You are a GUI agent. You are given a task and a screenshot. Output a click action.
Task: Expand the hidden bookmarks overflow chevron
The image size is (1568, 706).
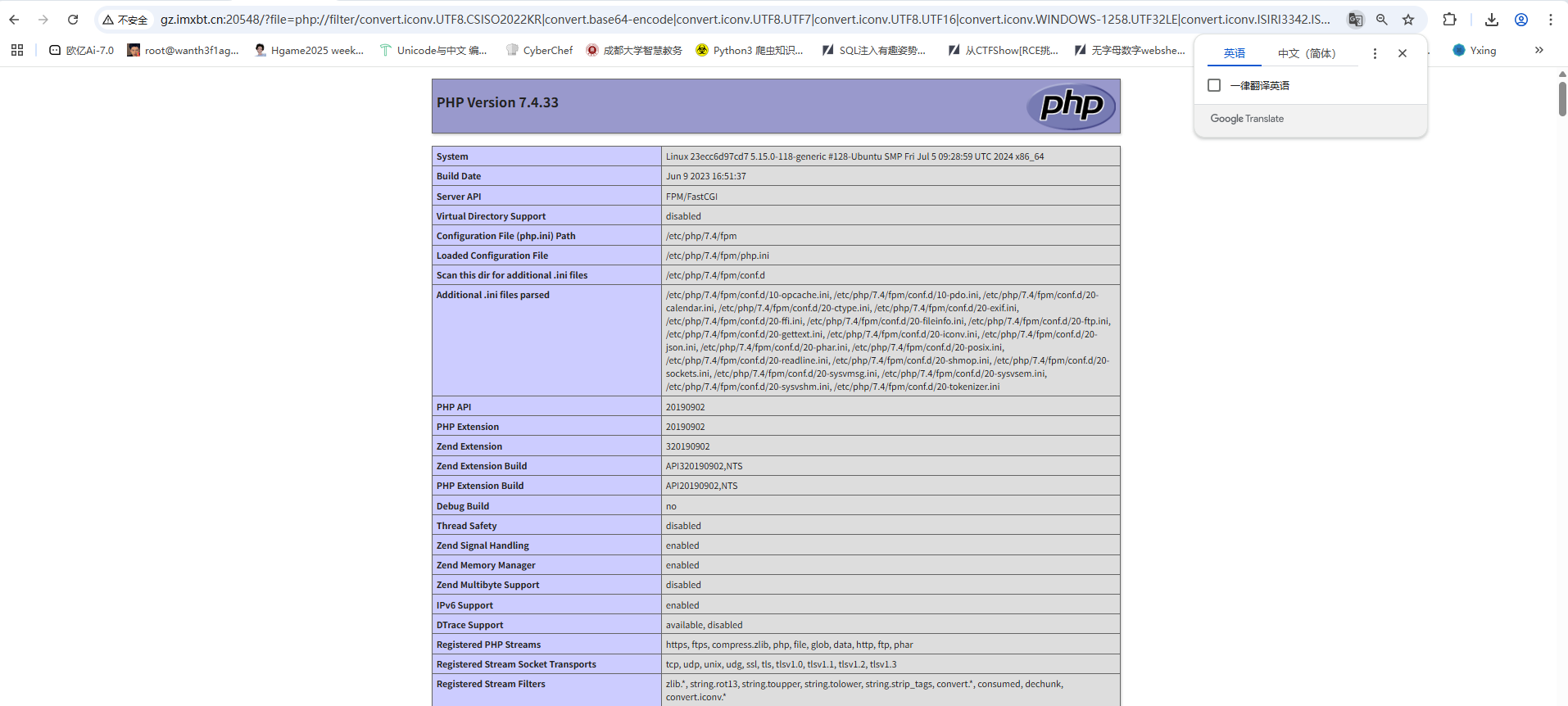pos(1539,50)
